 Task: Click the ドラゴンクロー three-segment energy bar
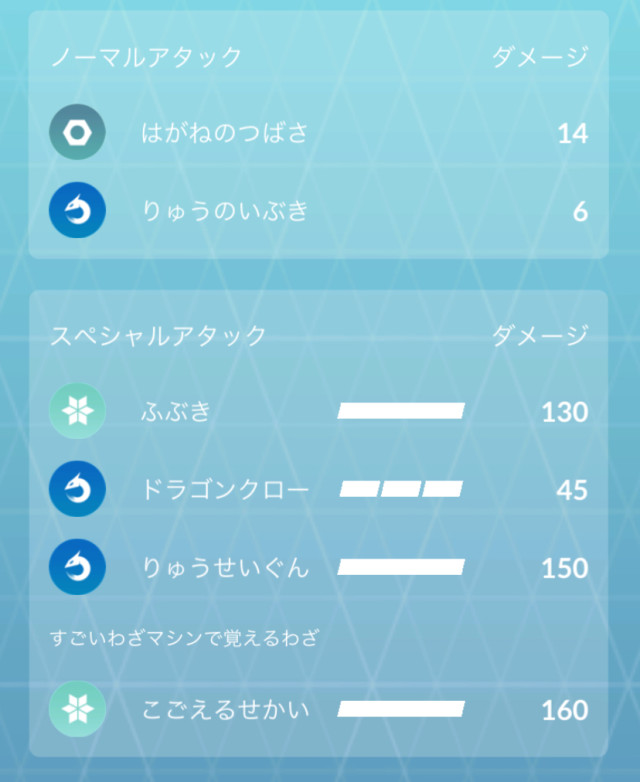pyautogui.click(x=401, y=489)
